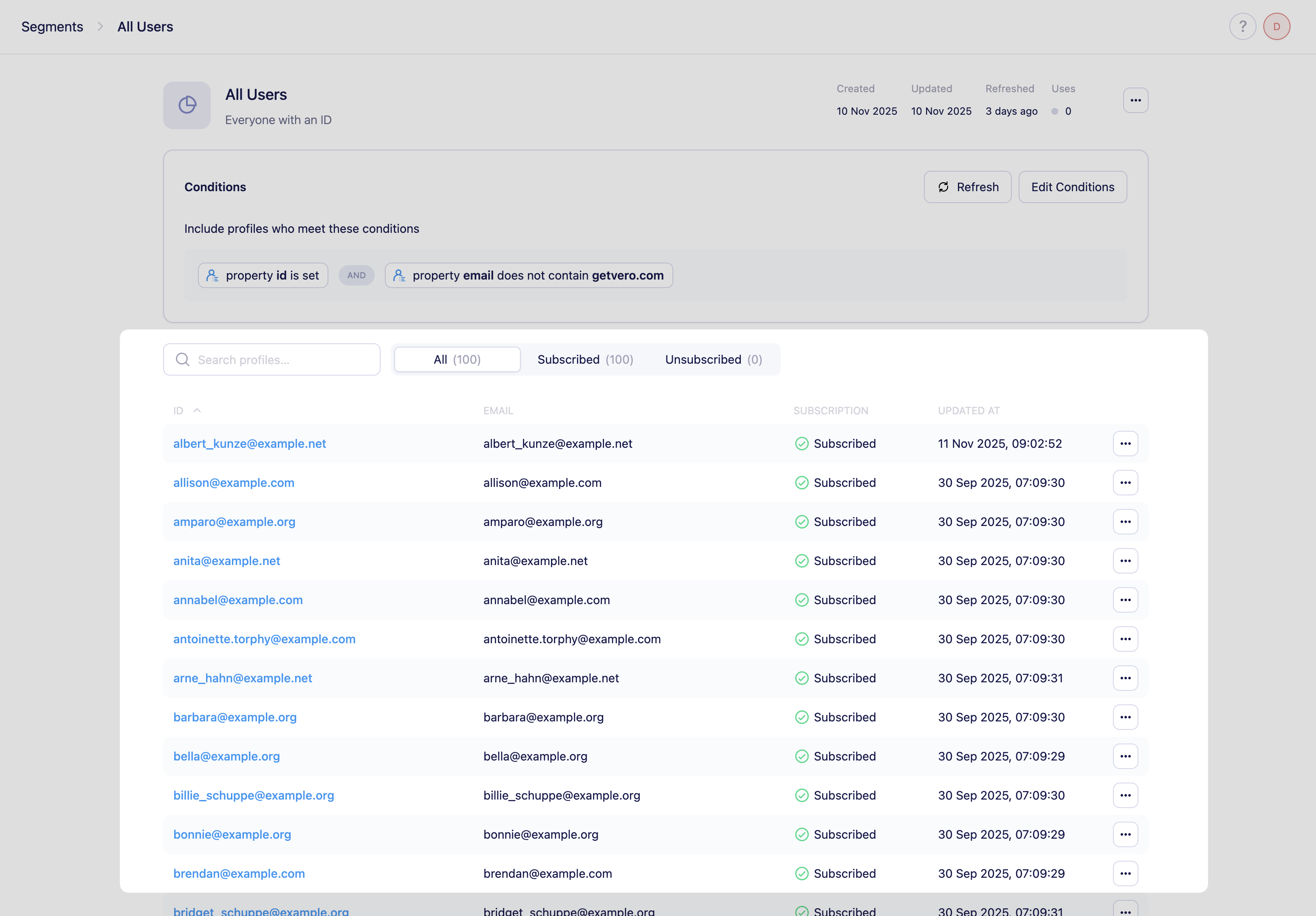
Task: Click the Subscribed status icon for bella@example.org
Action: click(x=801, y=756)
